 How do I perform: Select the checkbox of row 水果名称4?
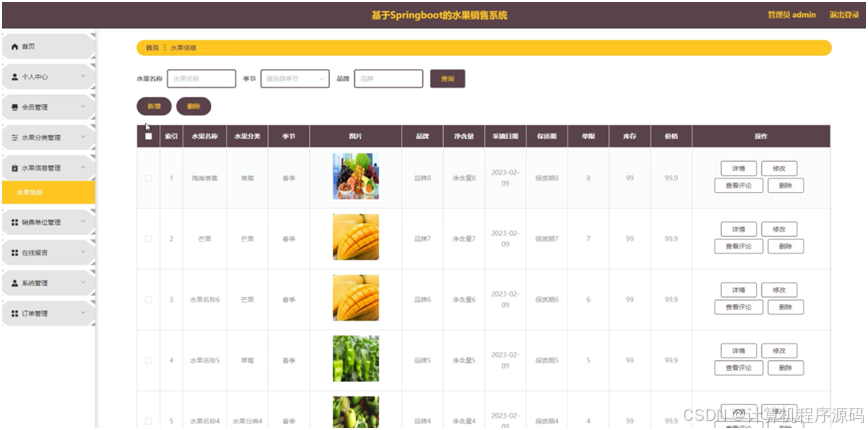[x=148, y=421]
